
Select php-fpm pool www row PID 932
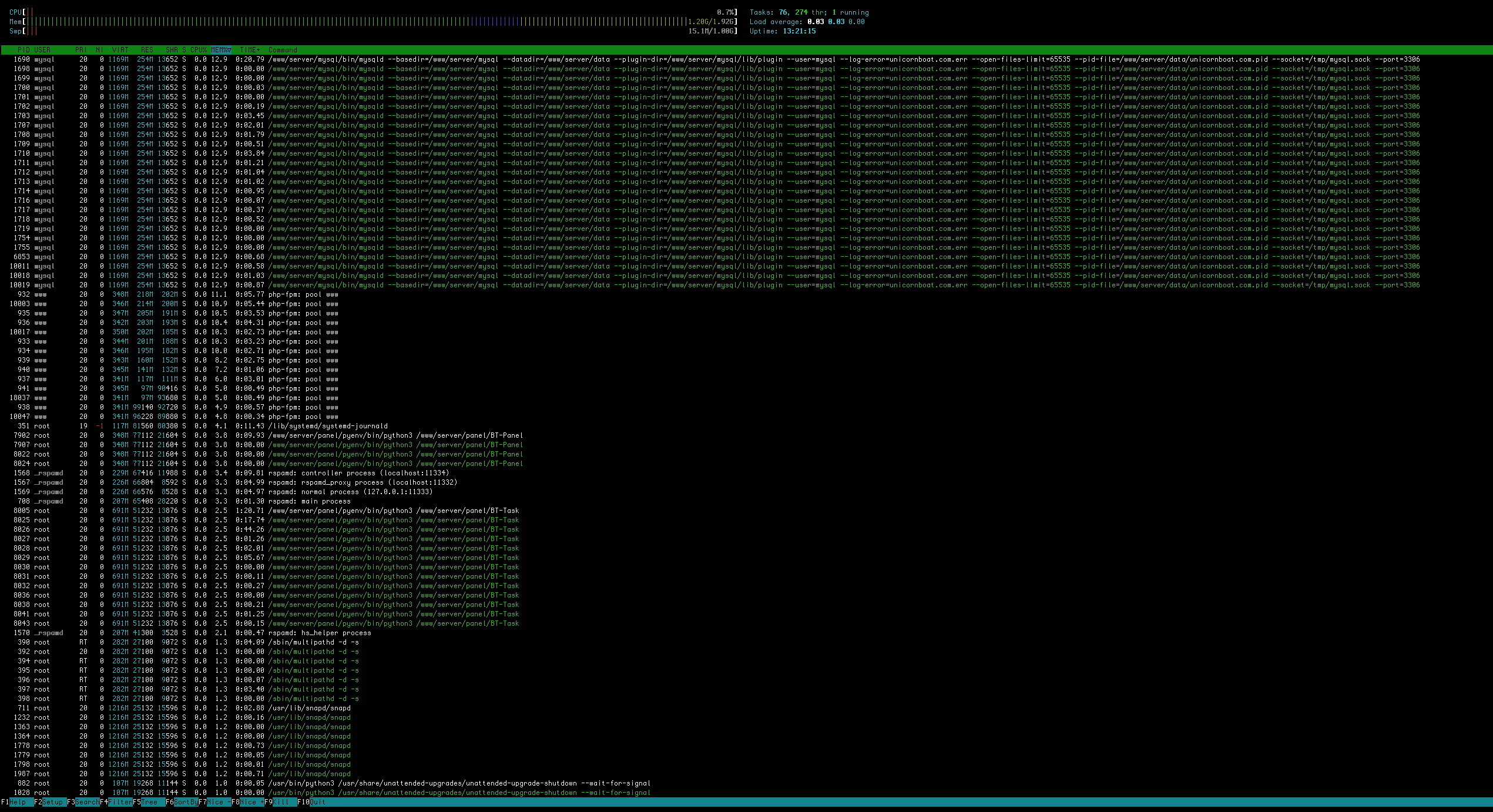click(746, 294)
